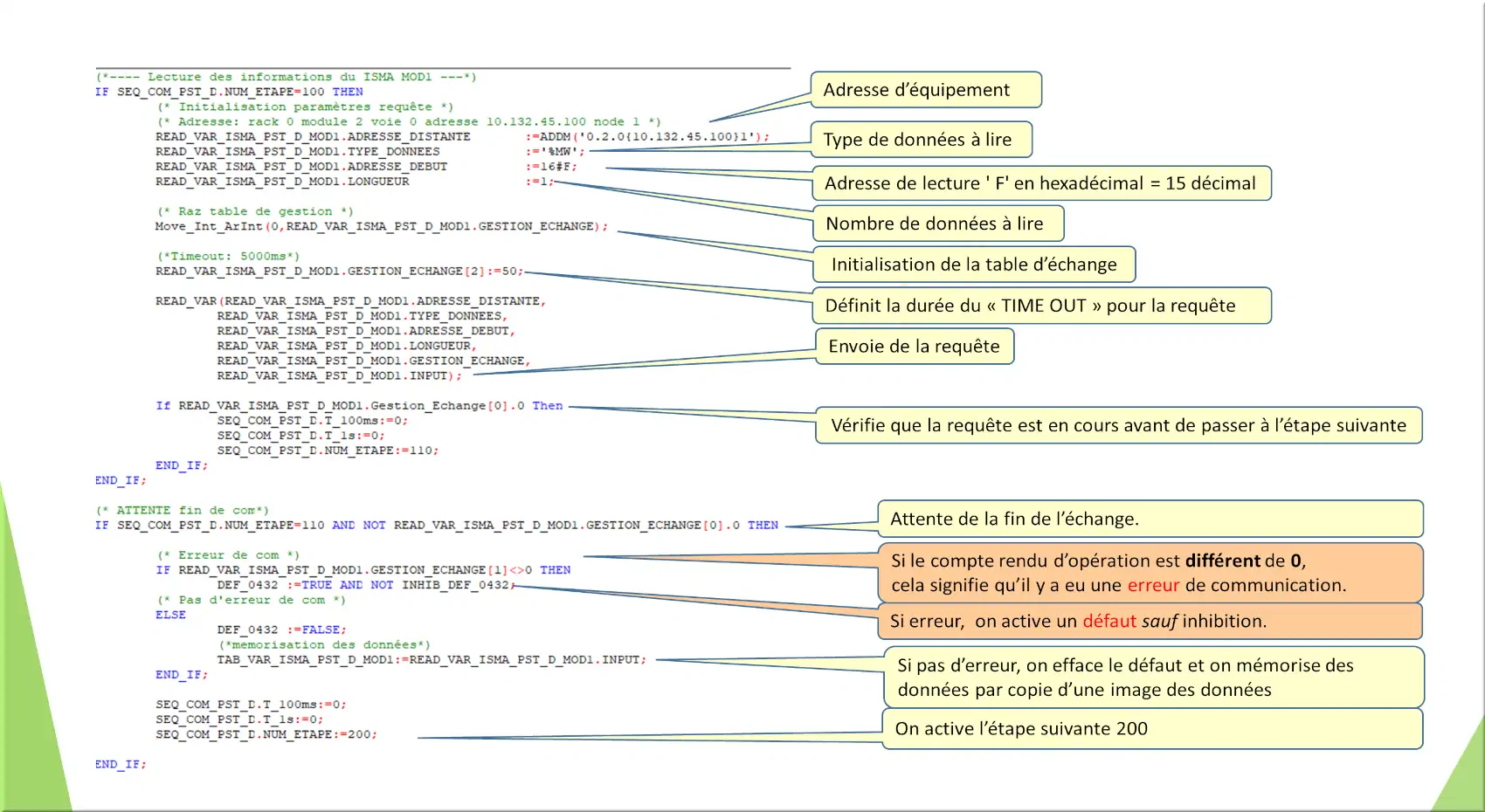Click the 'DEF_0432 :=FALSE' line
The image size is (1485, 812).
coord(281,630)
